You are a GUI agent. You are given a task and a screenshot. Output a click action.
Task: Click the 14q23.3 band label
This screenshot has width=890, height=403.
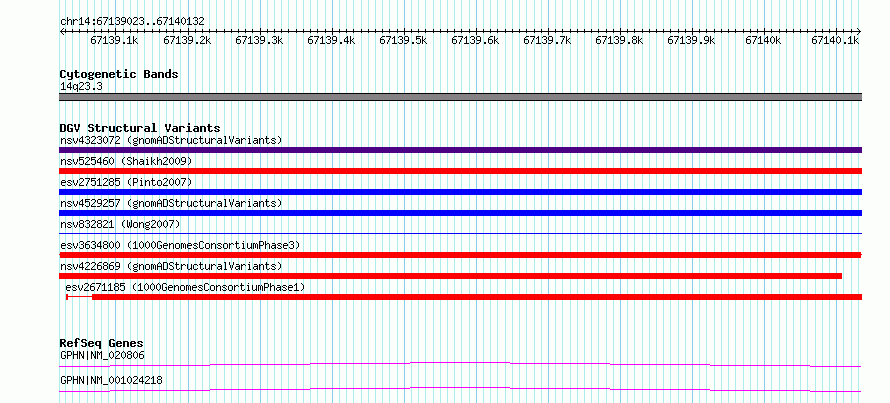[x=81, y=87]
